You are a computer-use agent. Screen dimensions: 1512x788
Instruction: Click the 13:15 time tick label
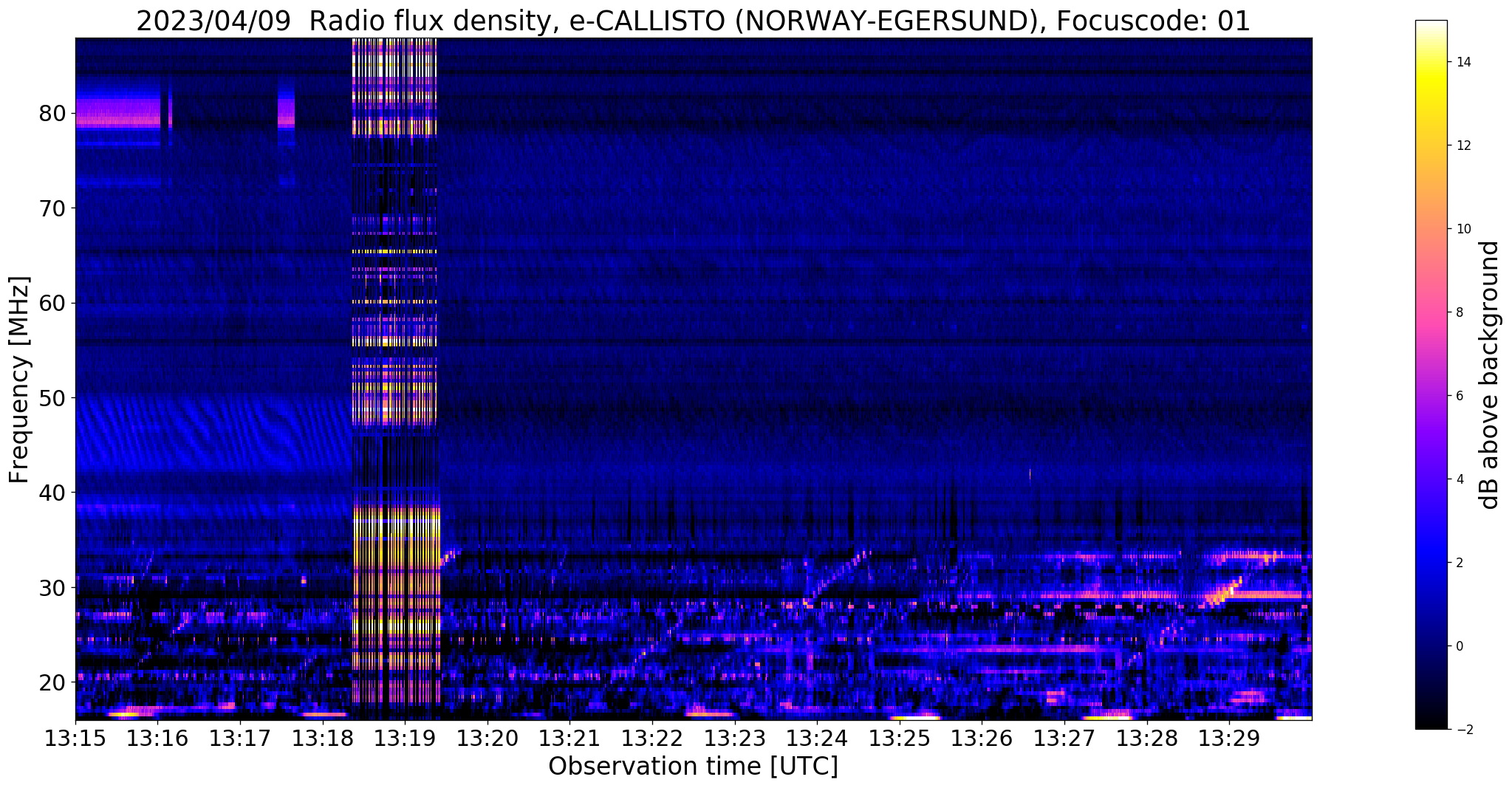[75, 738]
